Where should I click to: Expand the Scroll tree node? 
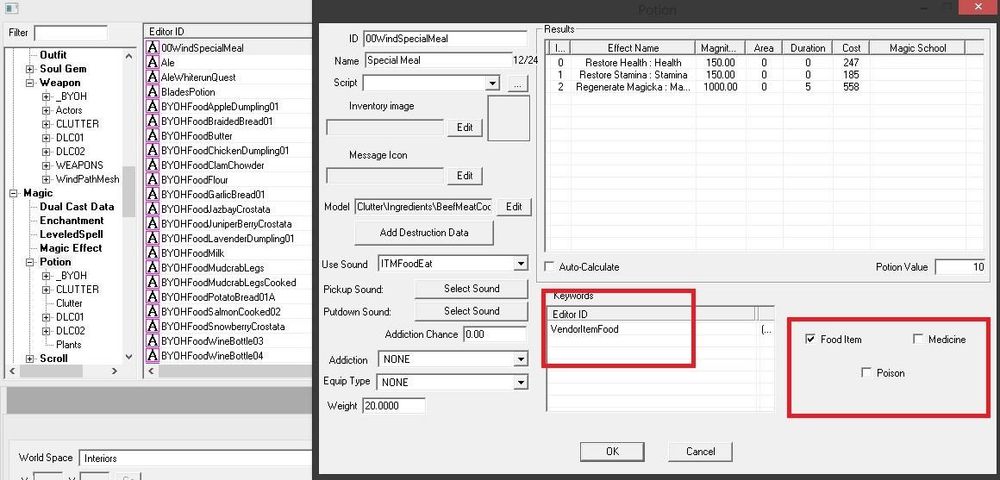(30, 359)
